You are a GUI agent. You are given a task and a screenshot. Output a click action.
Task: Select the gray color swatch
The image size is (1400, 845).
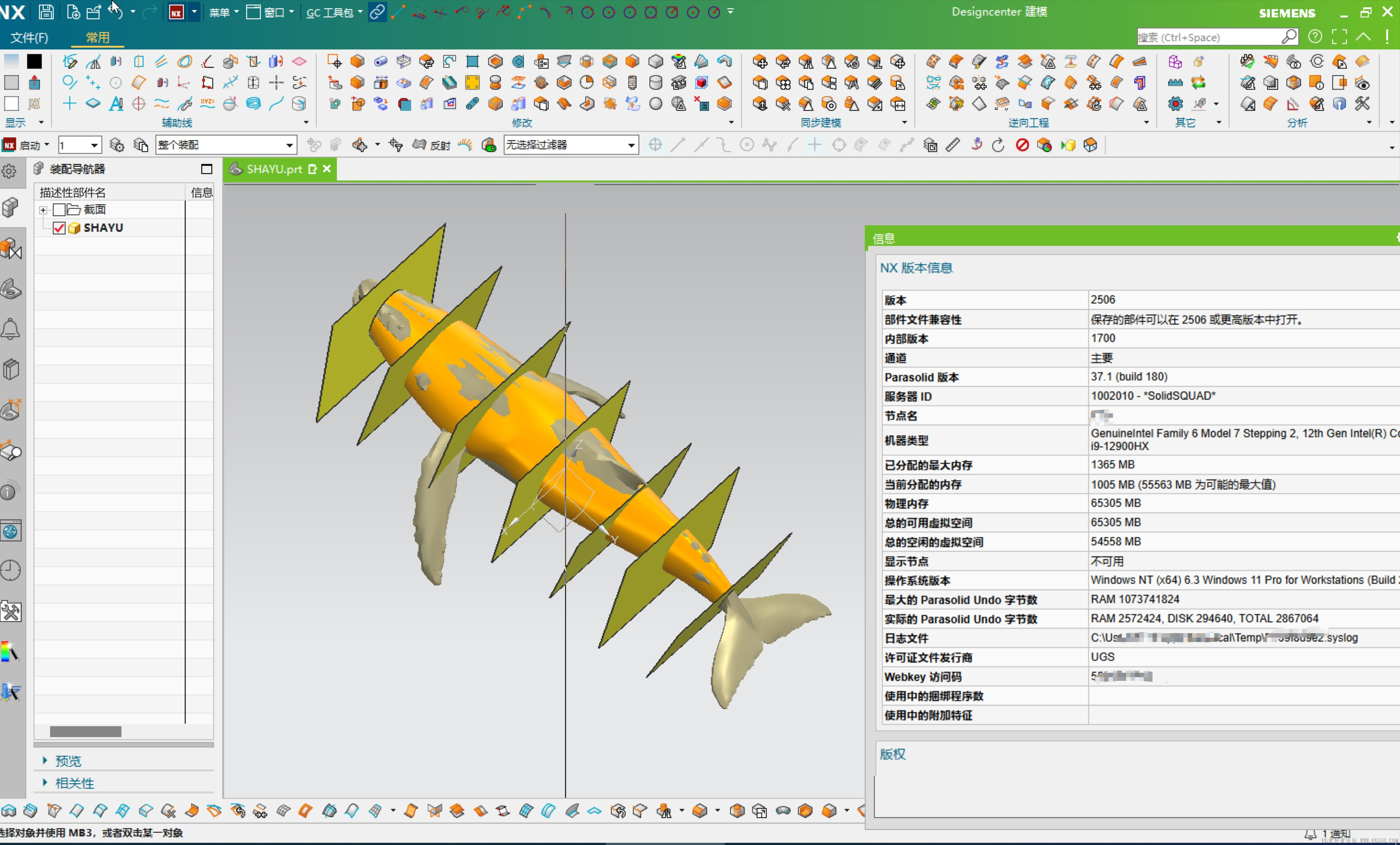click(12, 83)
